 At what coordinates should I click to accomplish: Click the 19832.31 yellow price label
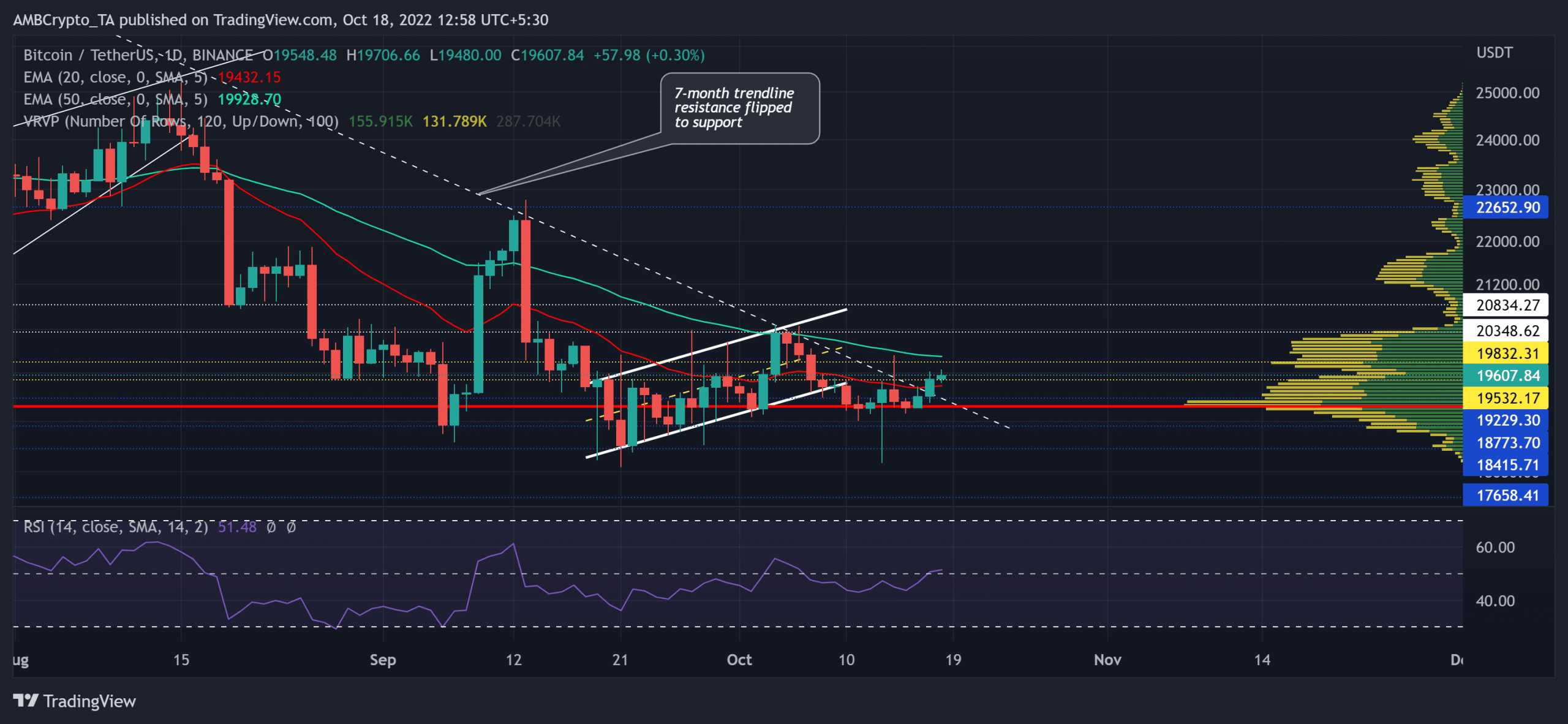1506,353
